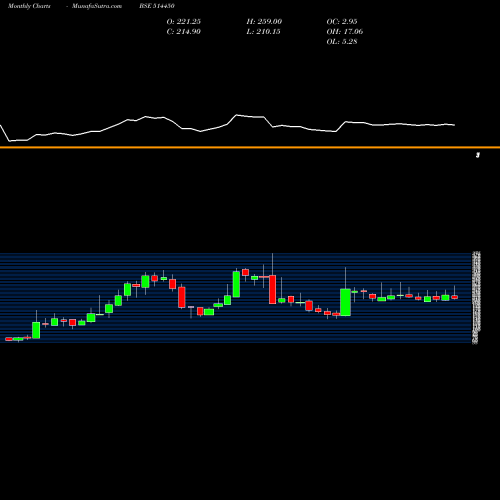Viewport: 500px width, 500px height.
Task: Select the low value 'L: 210.15'
Action: [264, 32]
